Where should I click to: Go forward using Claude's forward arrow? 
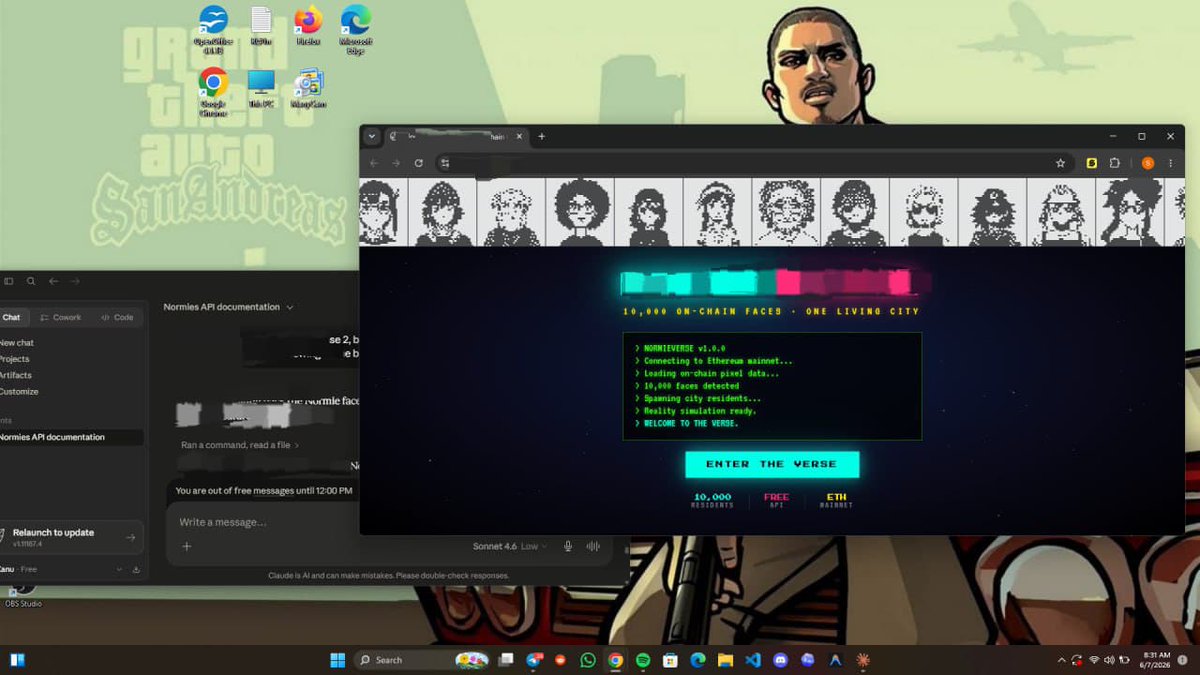tap(75, 282)
